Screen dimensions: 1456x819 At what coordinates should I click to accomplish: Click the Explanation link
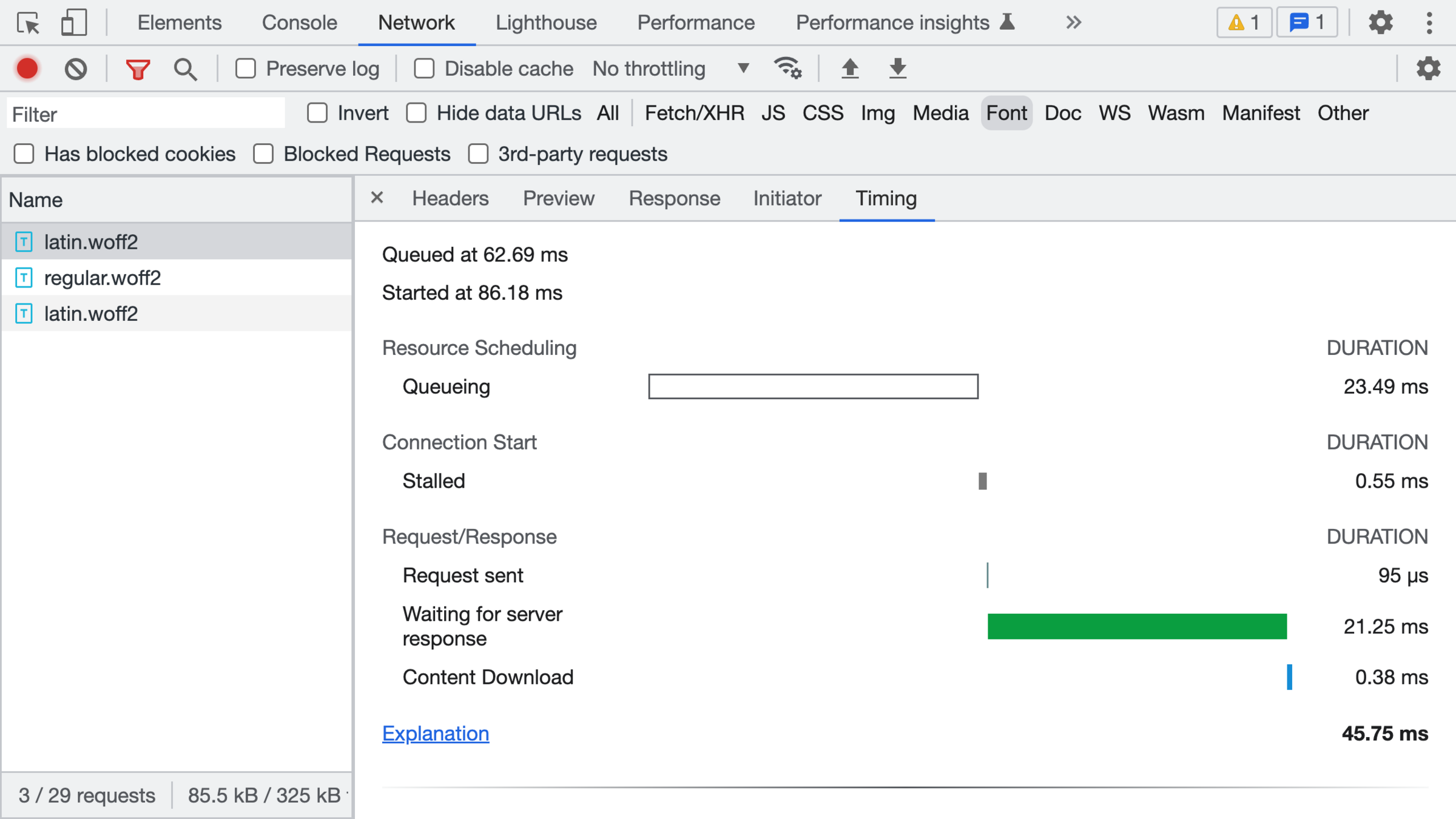pos(435,733)
